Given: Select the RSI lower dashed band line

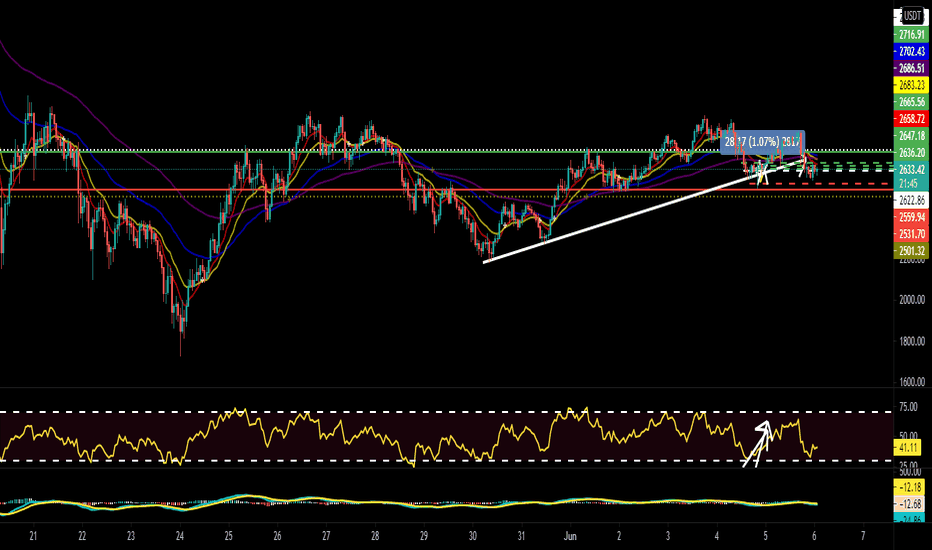Looking at the screenshot, I should tap(446, 461).
